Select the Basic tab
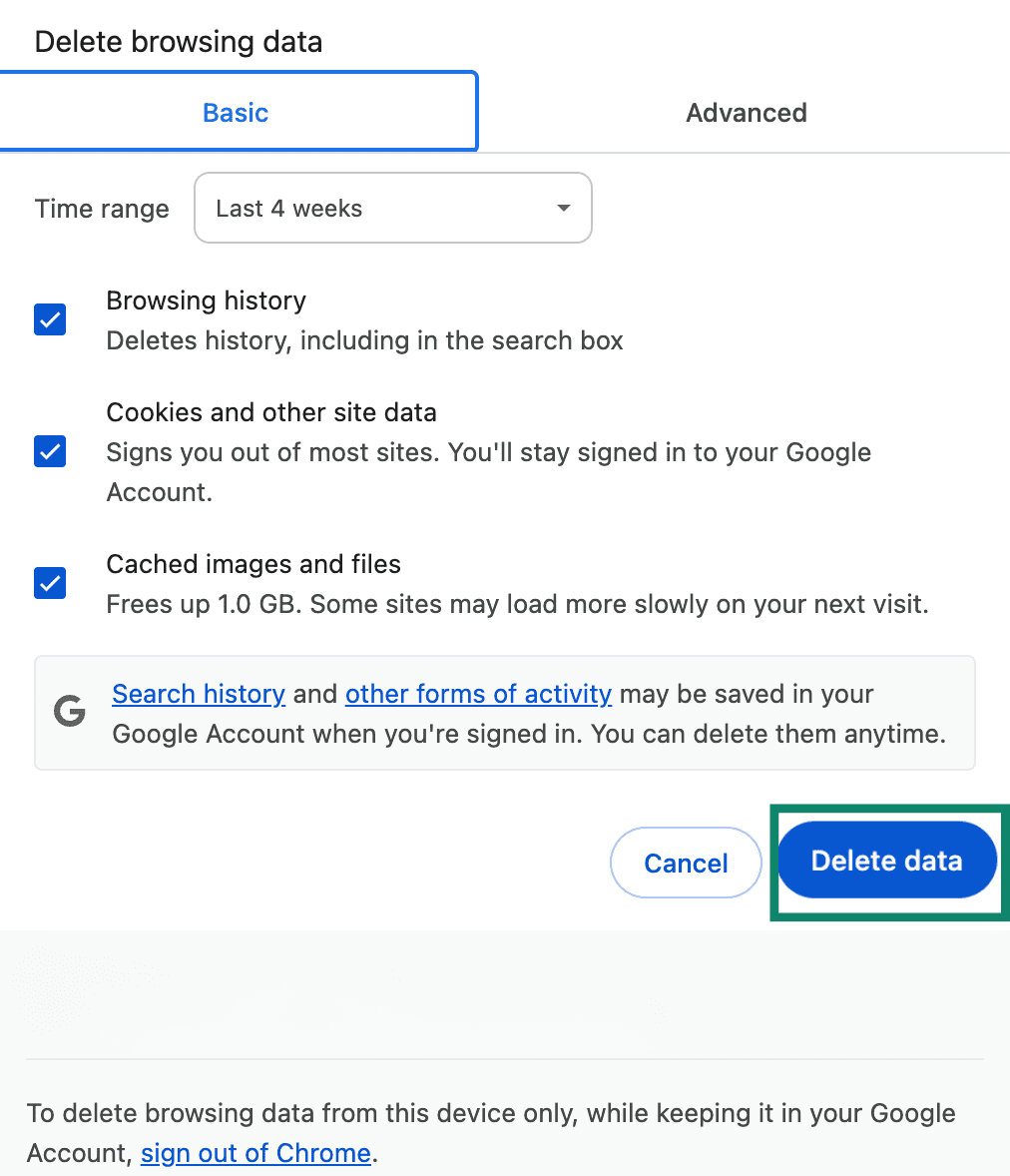 [x=236, y=112]
